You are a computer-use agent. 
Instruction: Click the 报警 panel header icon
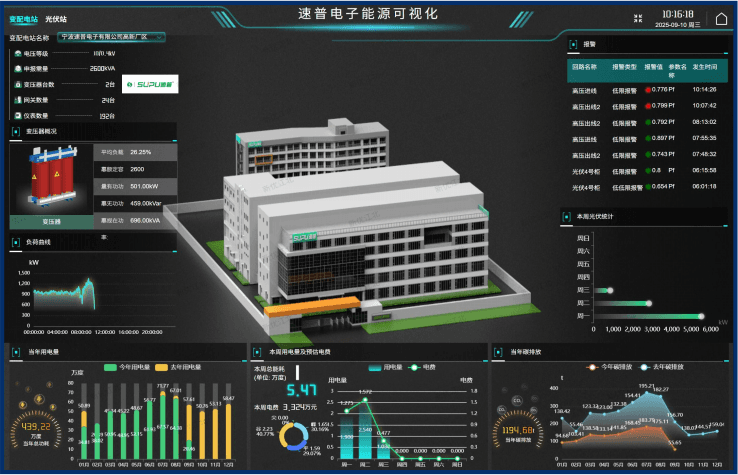(573, 44)
